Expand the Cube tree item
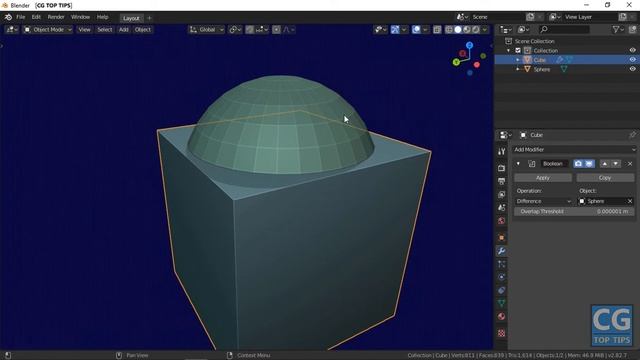 coord(518,60)
